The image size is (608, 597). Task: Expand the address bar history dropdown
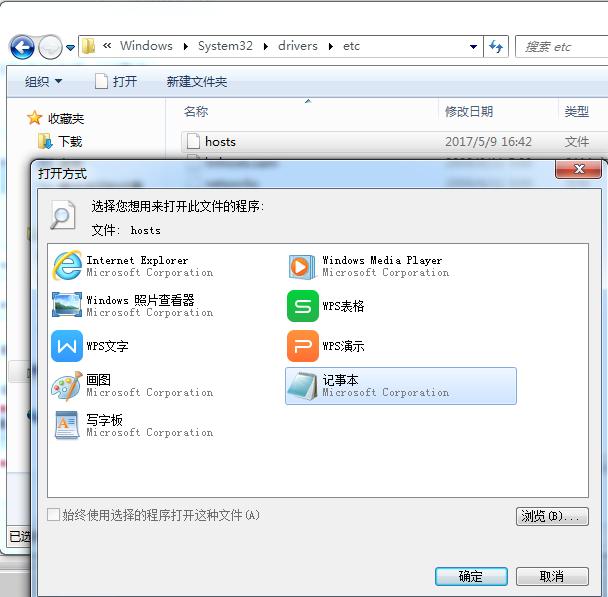[x=473, y=47]
